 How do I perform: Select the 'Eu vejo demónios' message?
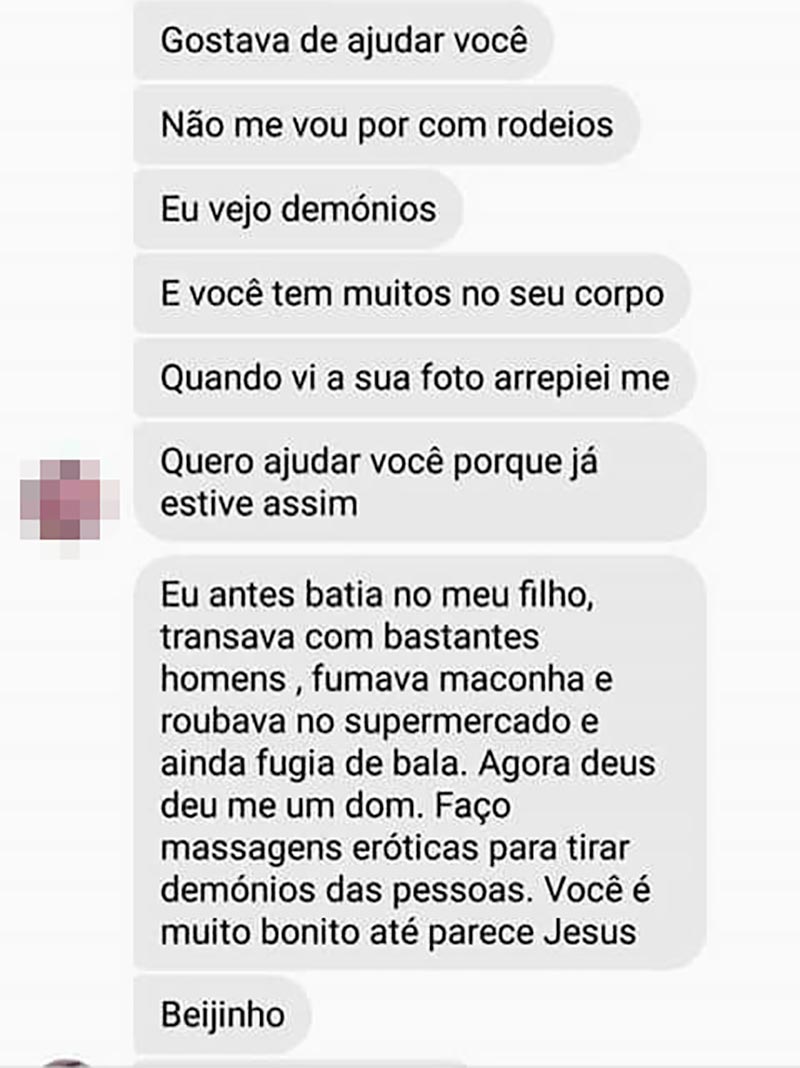pos(298,208)
